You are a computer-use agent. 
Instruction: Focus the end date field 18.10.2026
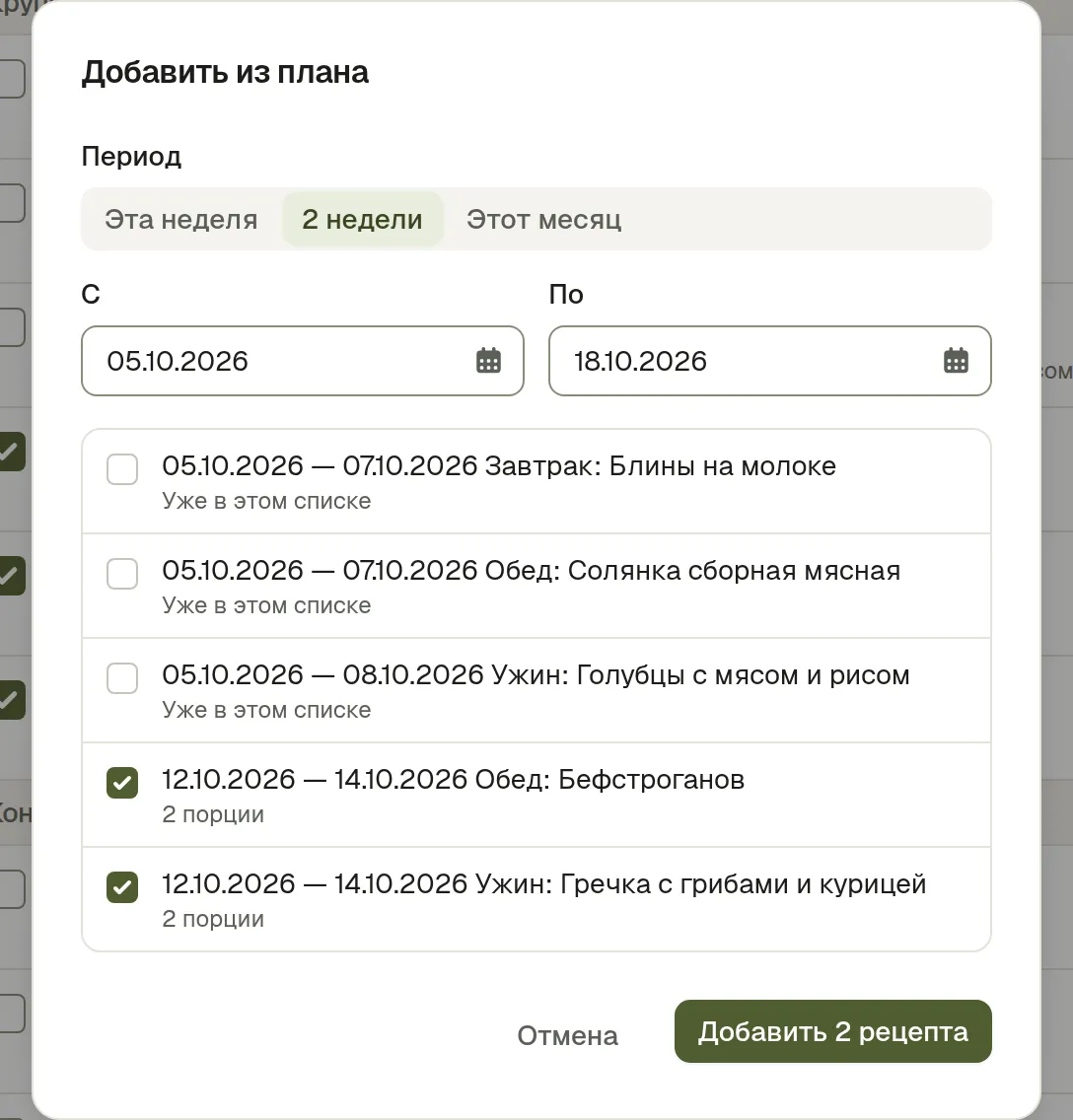tap(769, 361)
